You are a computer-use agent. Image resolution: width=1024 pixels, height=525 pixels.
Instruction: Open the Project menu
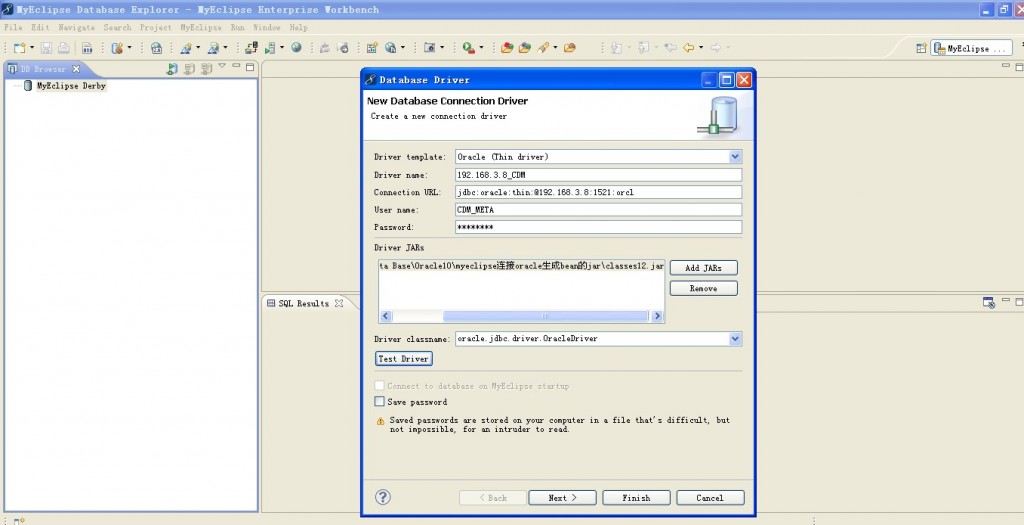[155, 27]
